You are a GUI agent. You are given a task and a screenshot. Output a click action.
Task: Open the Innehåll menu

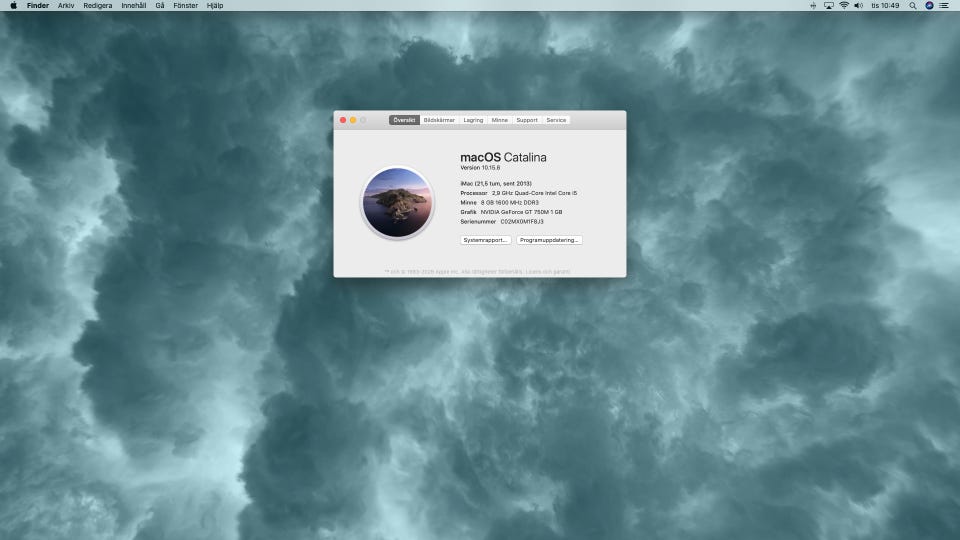click(133, 6)
